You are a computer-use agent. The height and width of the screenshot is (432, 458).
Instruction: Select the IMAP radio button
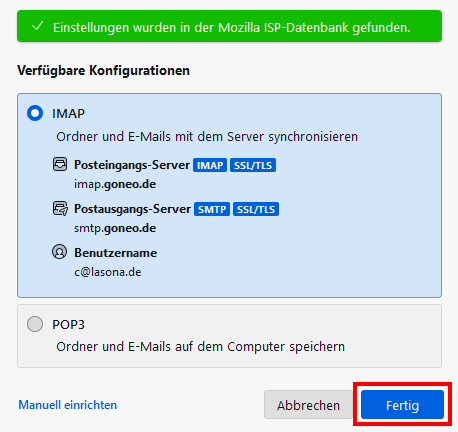coord(35,113)
